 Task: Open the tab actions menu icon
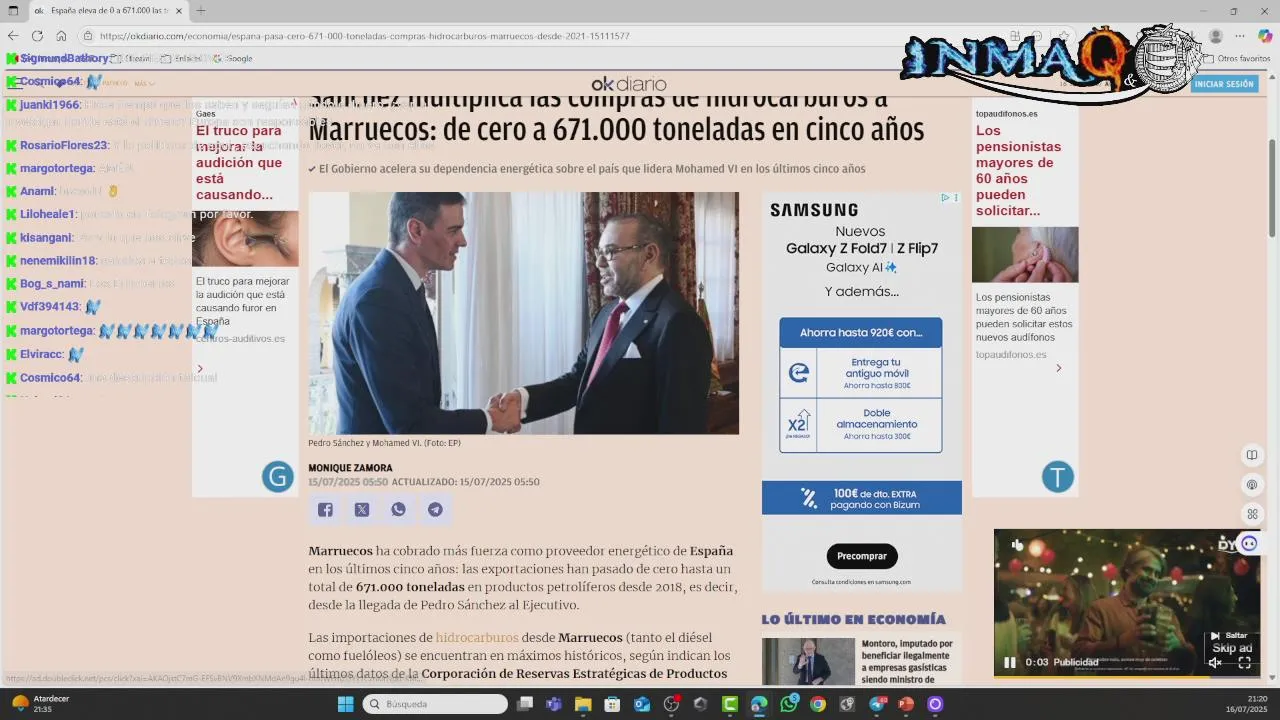tap(13, 10)
